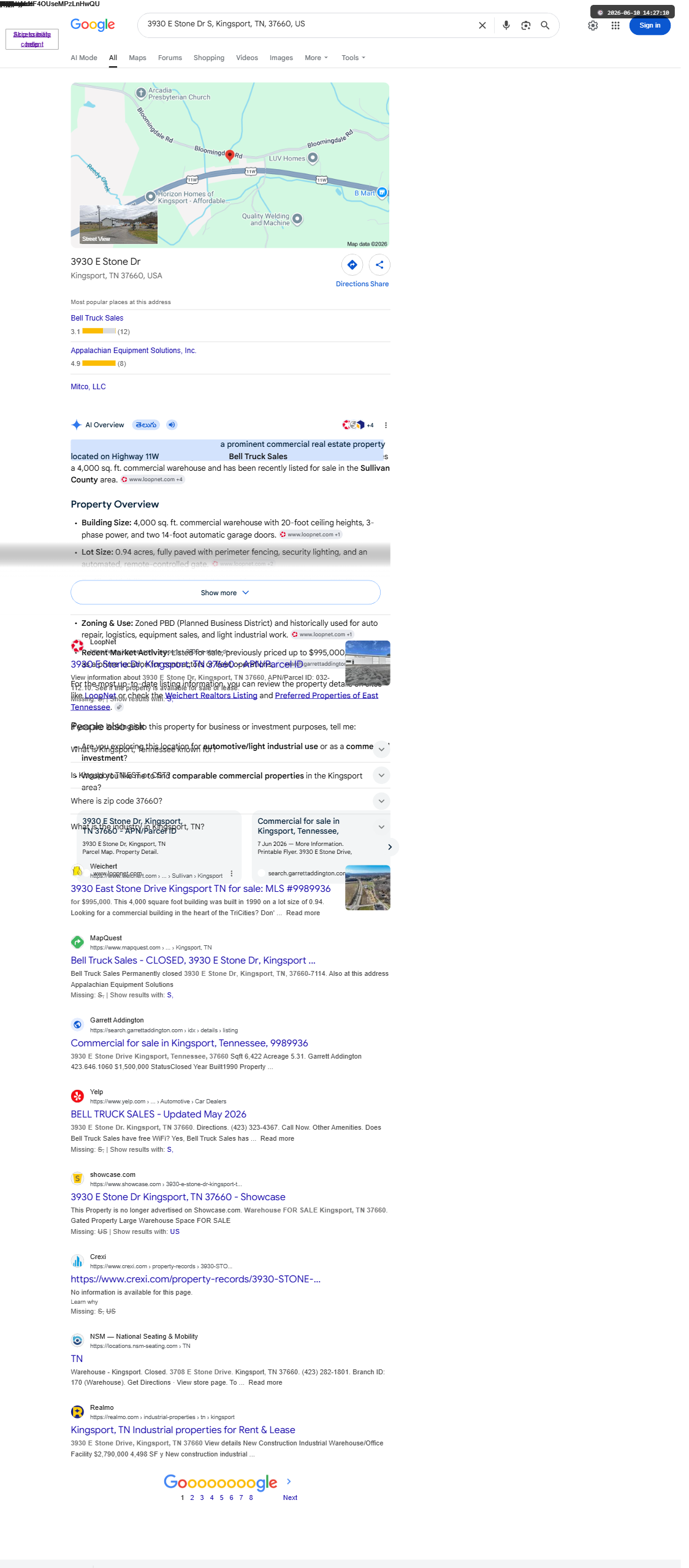Open AI Overview three-dot menu
Screen dimensions: 689x1568
point(386,425)
